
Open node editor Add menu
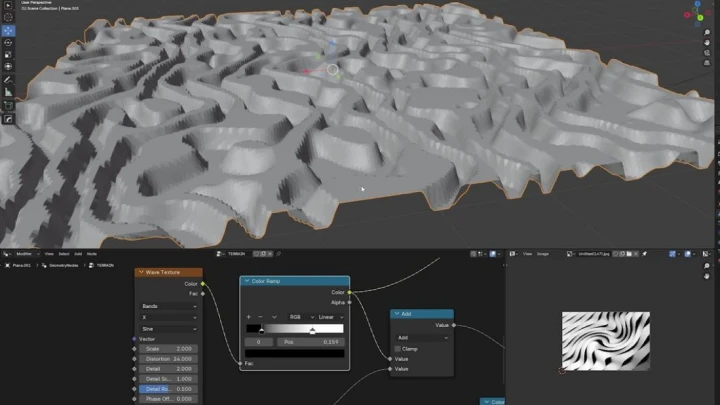(x=78, y=253)
